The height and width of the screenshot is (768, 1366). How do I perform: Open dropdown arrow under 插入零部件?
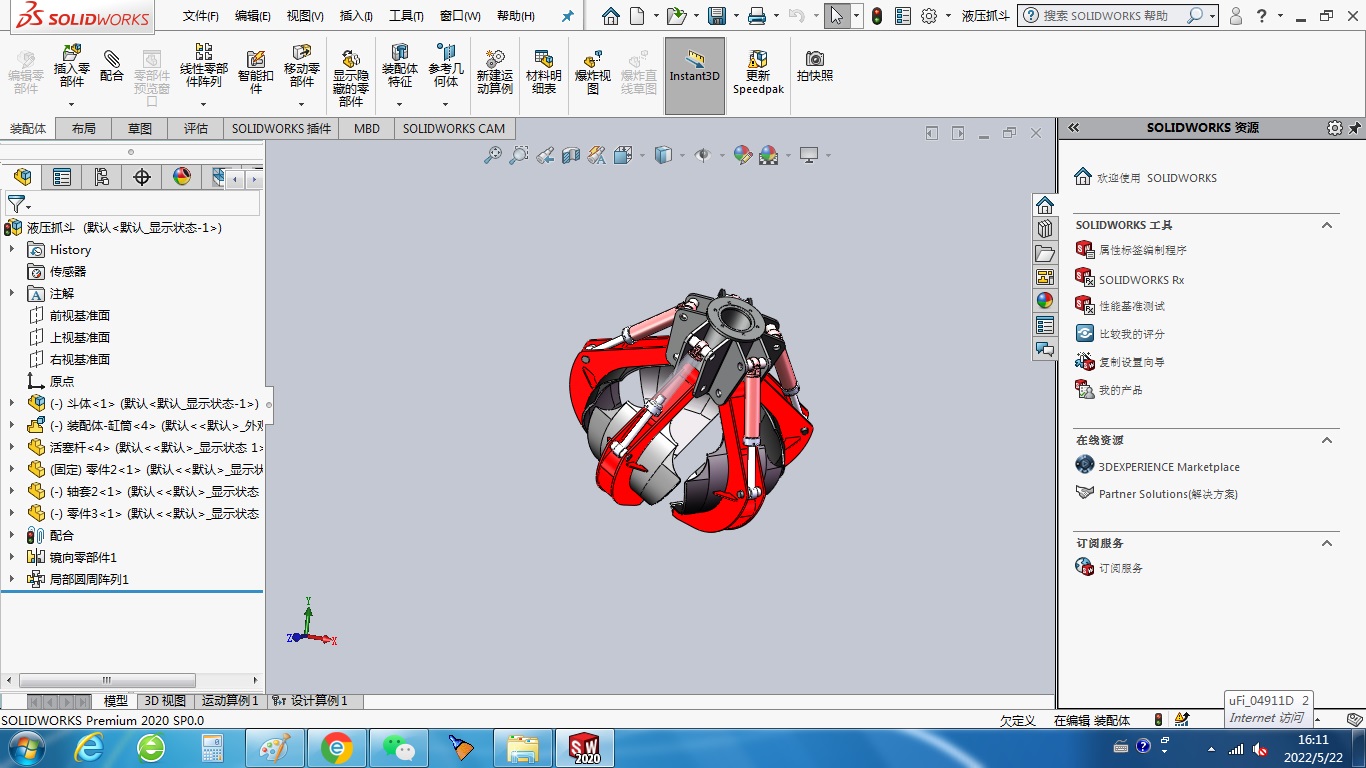tap(71, 104)
